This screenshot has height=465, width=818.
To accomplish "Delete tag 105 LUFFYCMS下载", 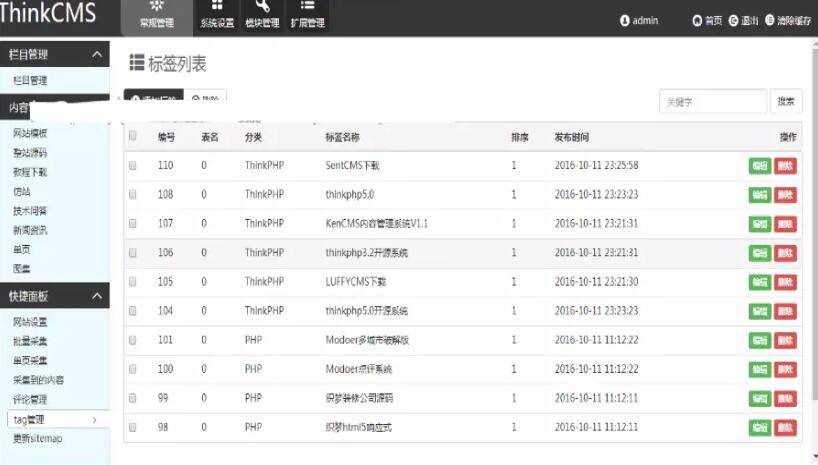I will pyautogui.click(x=785, y=282).
